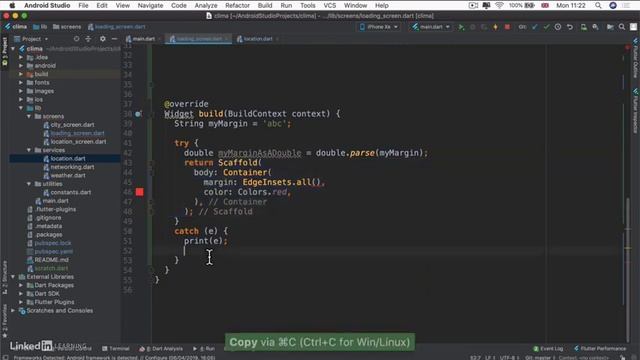Collapse the services folder
The image size is (640, 360).
pos(29,150)
